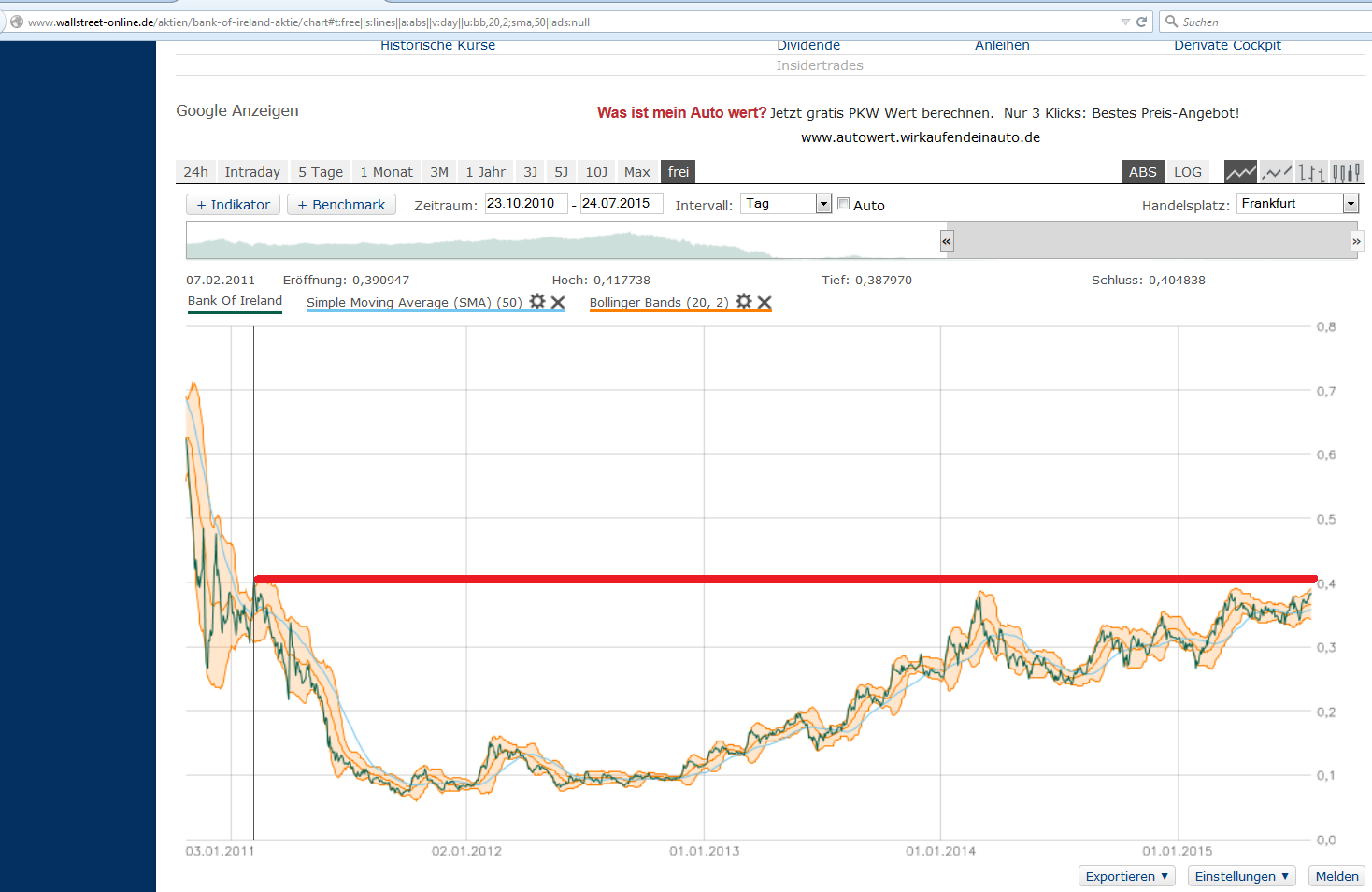The height and width of the screenshot is (892, 1372).
Task: Reload page with browser refresh icon
Action: coord(1141,22)
